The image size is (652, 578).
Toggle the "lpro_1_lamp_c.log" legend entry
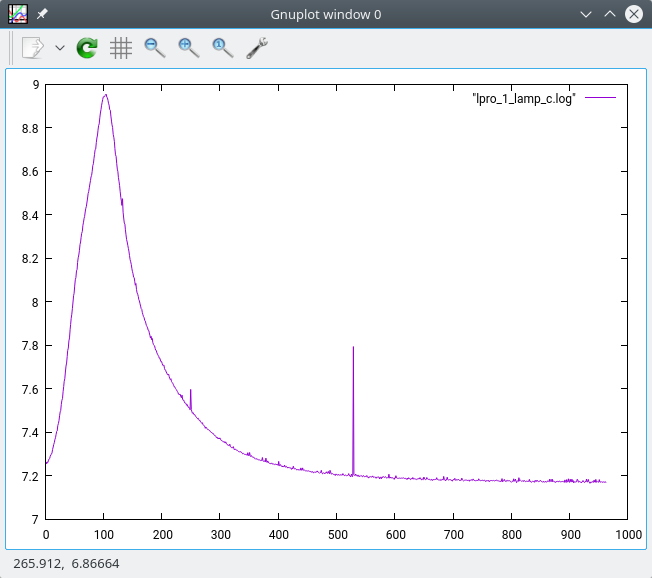[524, 99]
